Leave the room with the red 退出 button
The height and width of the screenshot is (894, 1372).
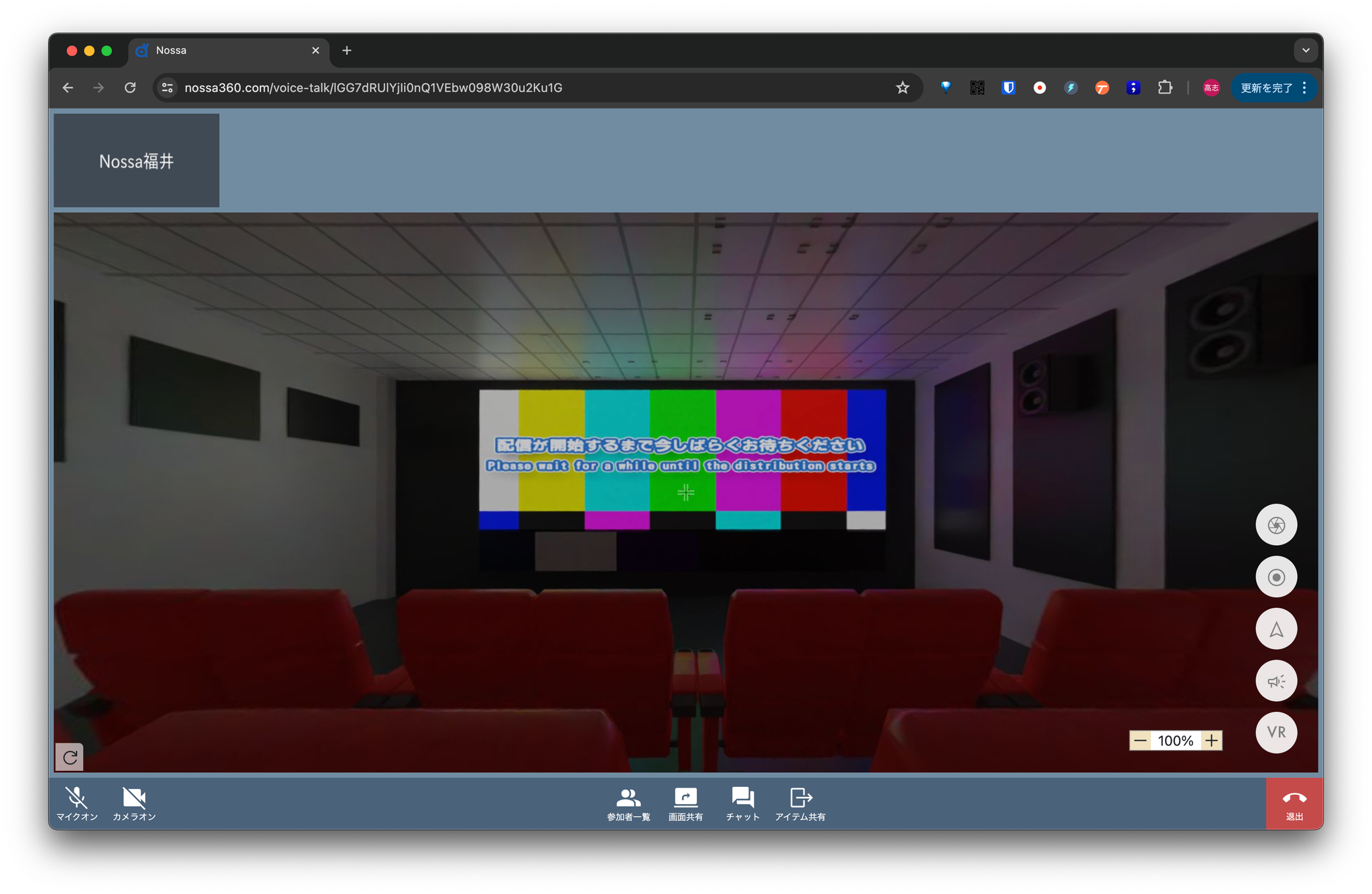click(x=1294, y=803)
